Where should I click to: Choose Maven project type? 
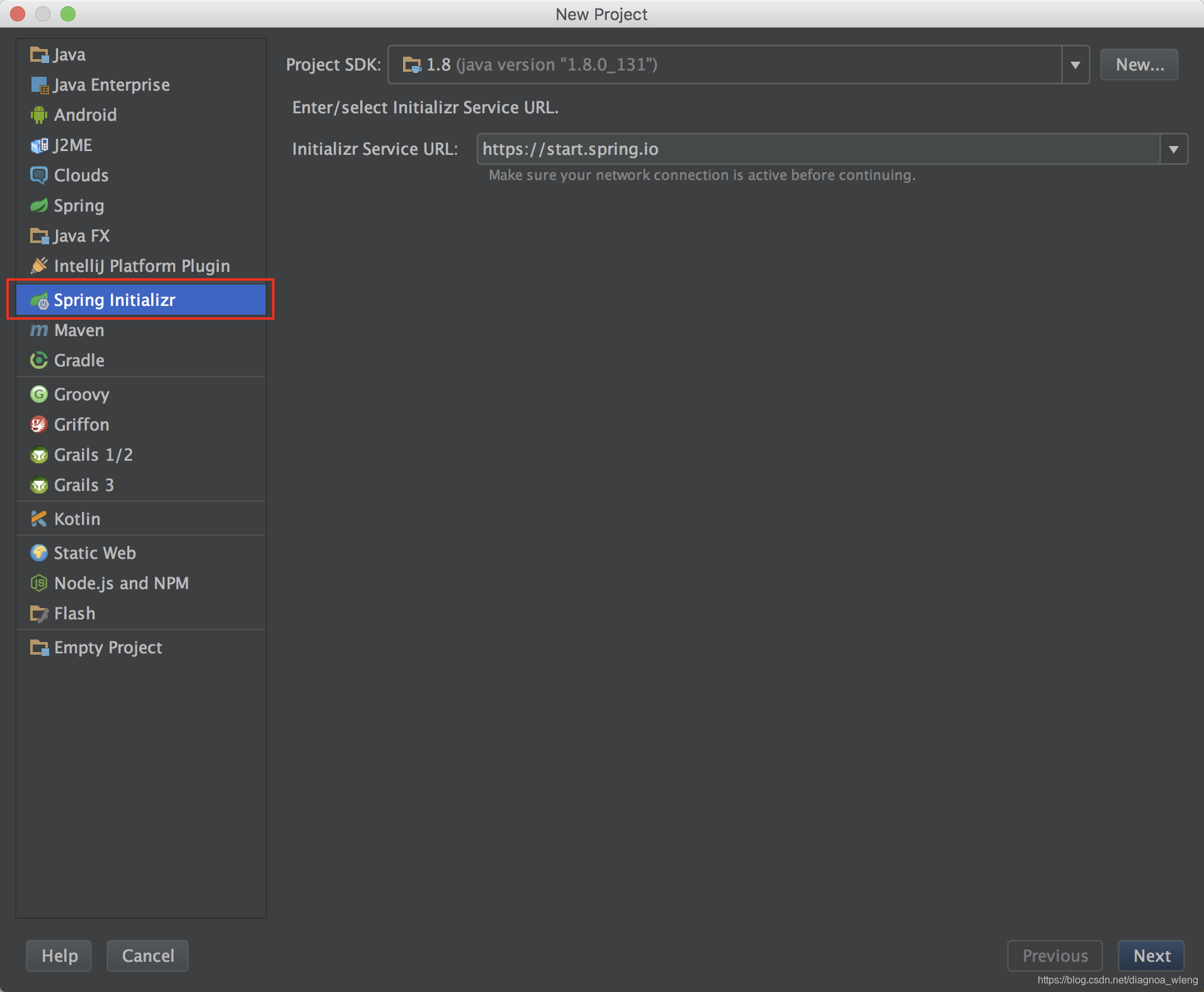[141, 330]
